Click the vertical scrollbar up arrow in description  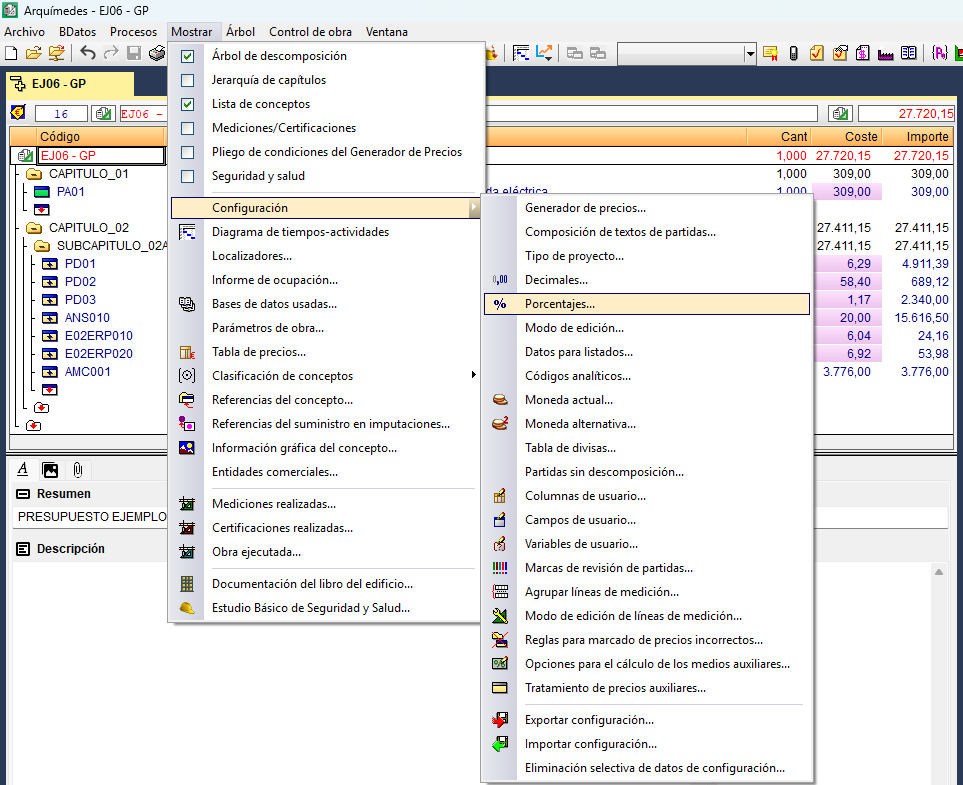(938, 571)
